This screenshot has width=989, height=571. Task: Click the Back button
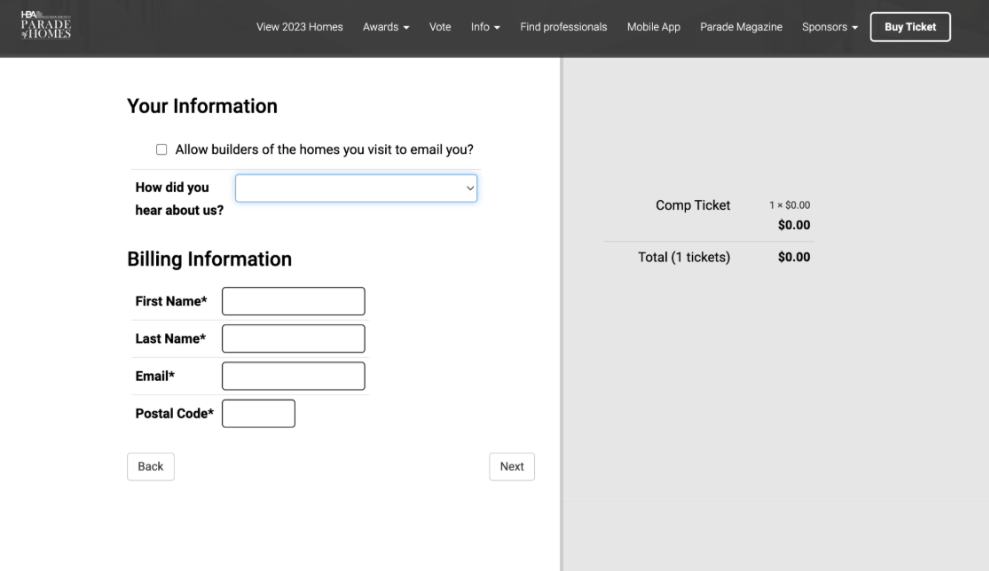(x=151, y=467)
